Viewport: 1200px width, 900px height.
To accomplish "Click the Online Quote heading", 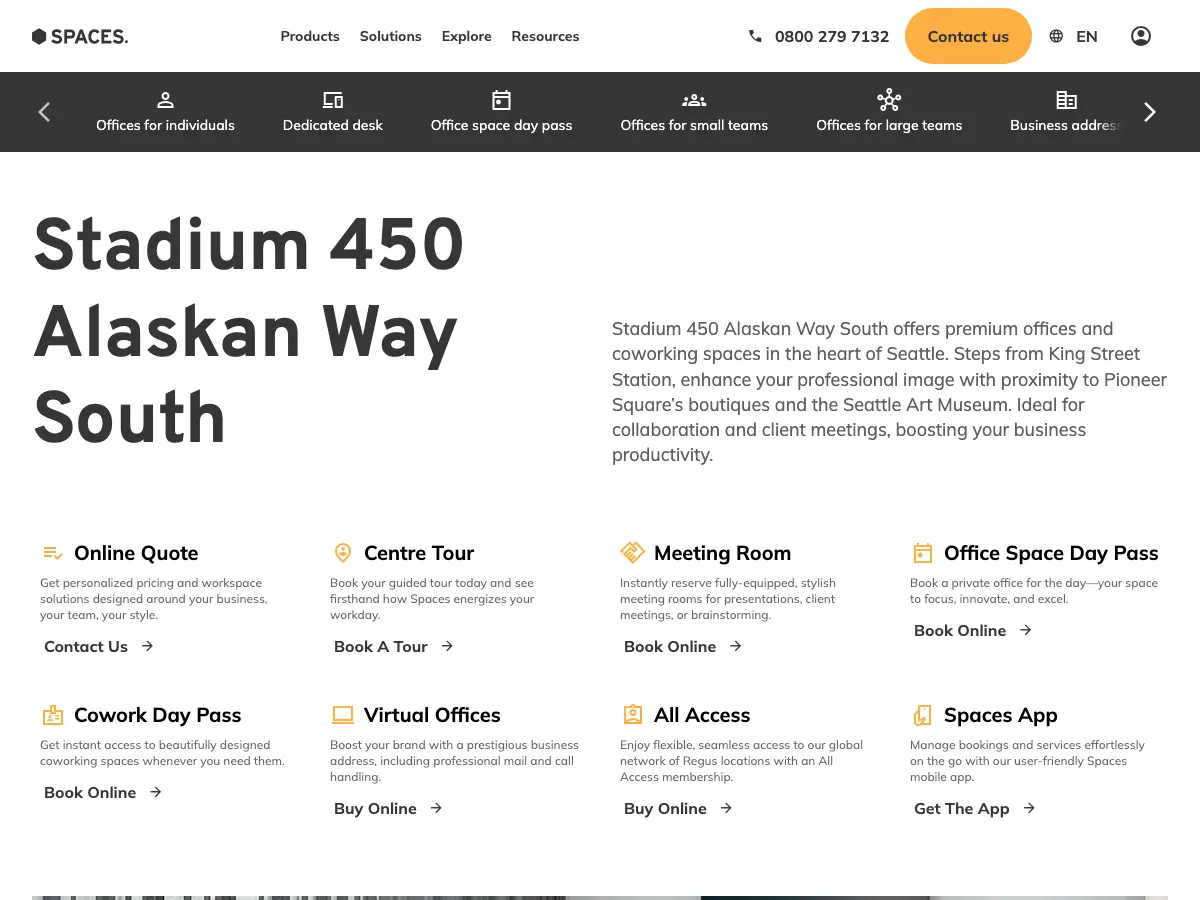I will (136, 553).
